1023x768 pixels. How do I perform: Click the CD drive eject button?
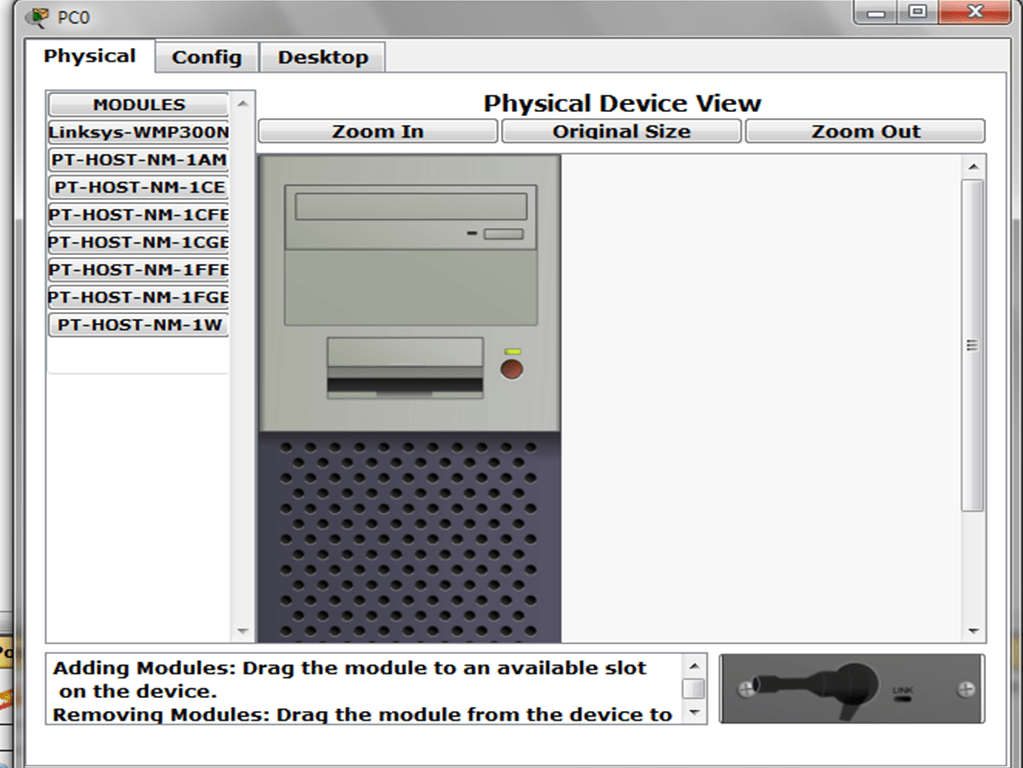point(503,234)
